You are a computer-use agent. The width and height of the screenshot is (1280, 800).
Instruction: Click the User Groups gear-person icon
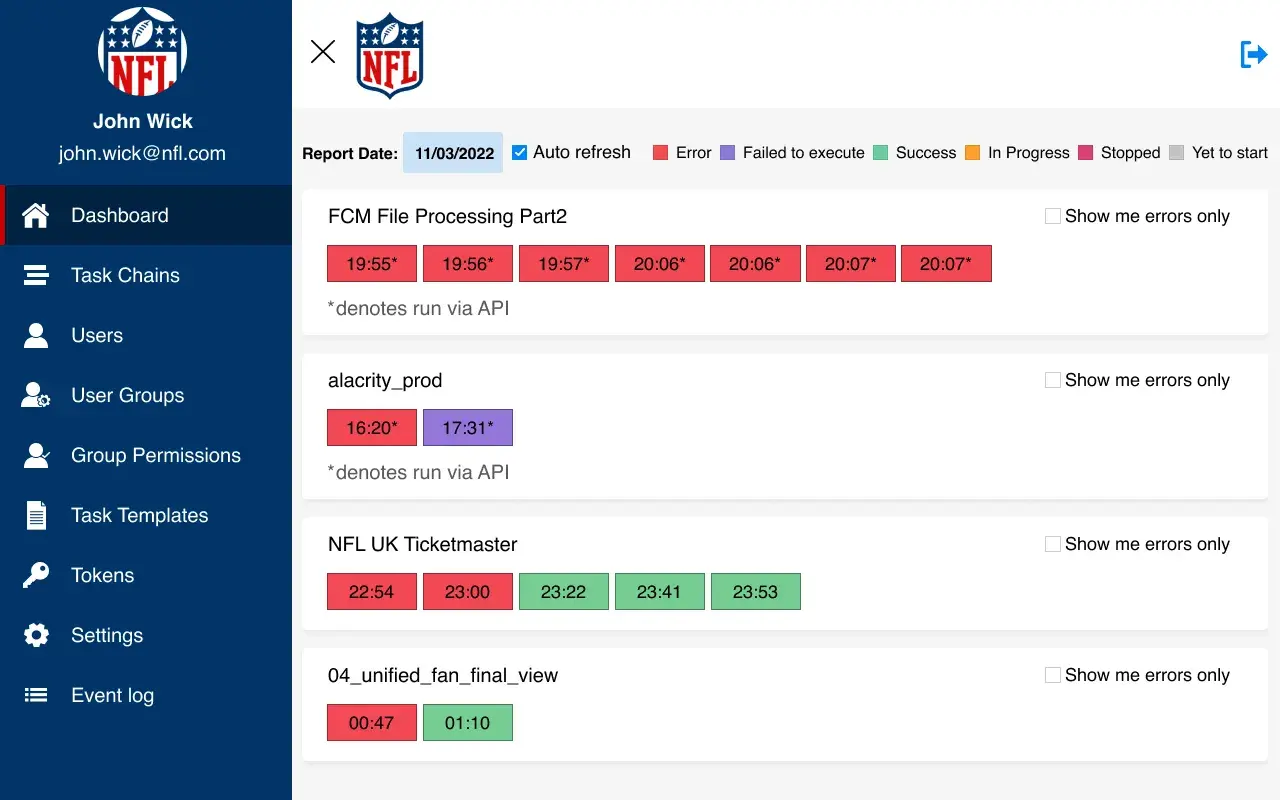coord(36,395)
